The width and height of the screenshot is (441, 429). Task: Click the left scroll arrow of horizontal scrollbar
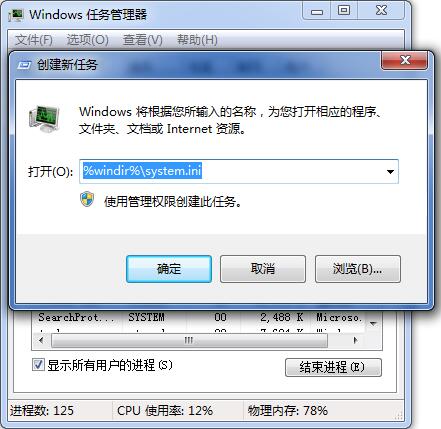pos(41,340)
